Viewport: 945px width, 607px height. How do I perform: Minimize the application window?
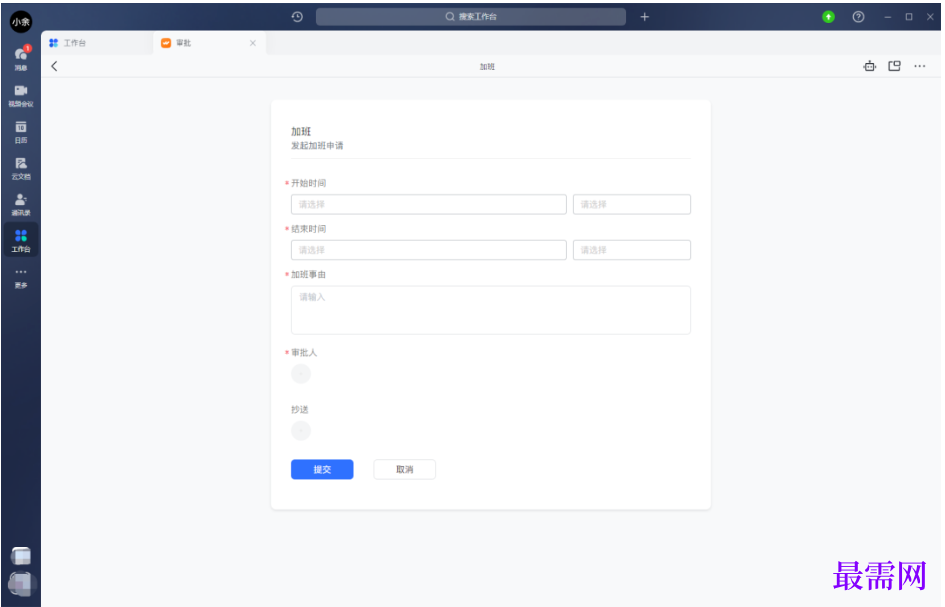click(x=888, y=17)
